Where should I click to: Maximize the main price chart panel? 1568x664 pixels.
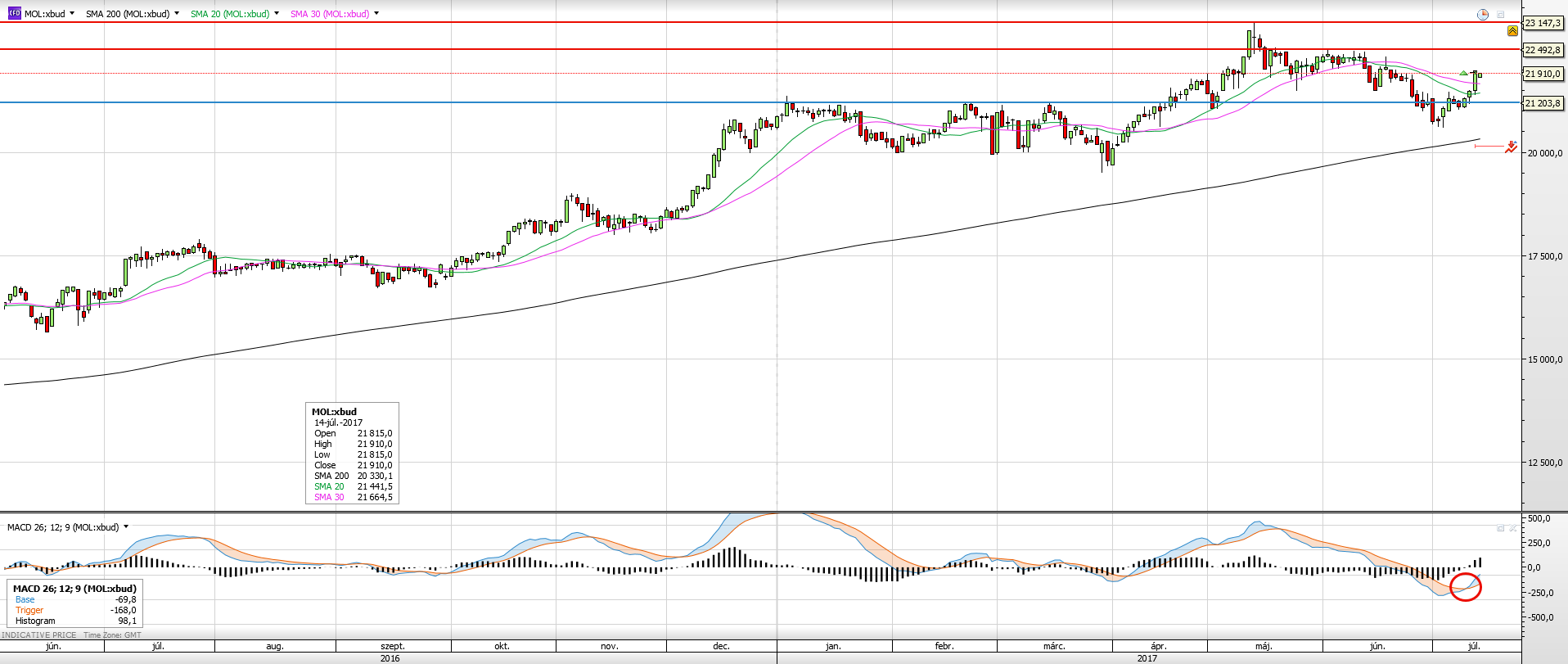point(1501,14)
